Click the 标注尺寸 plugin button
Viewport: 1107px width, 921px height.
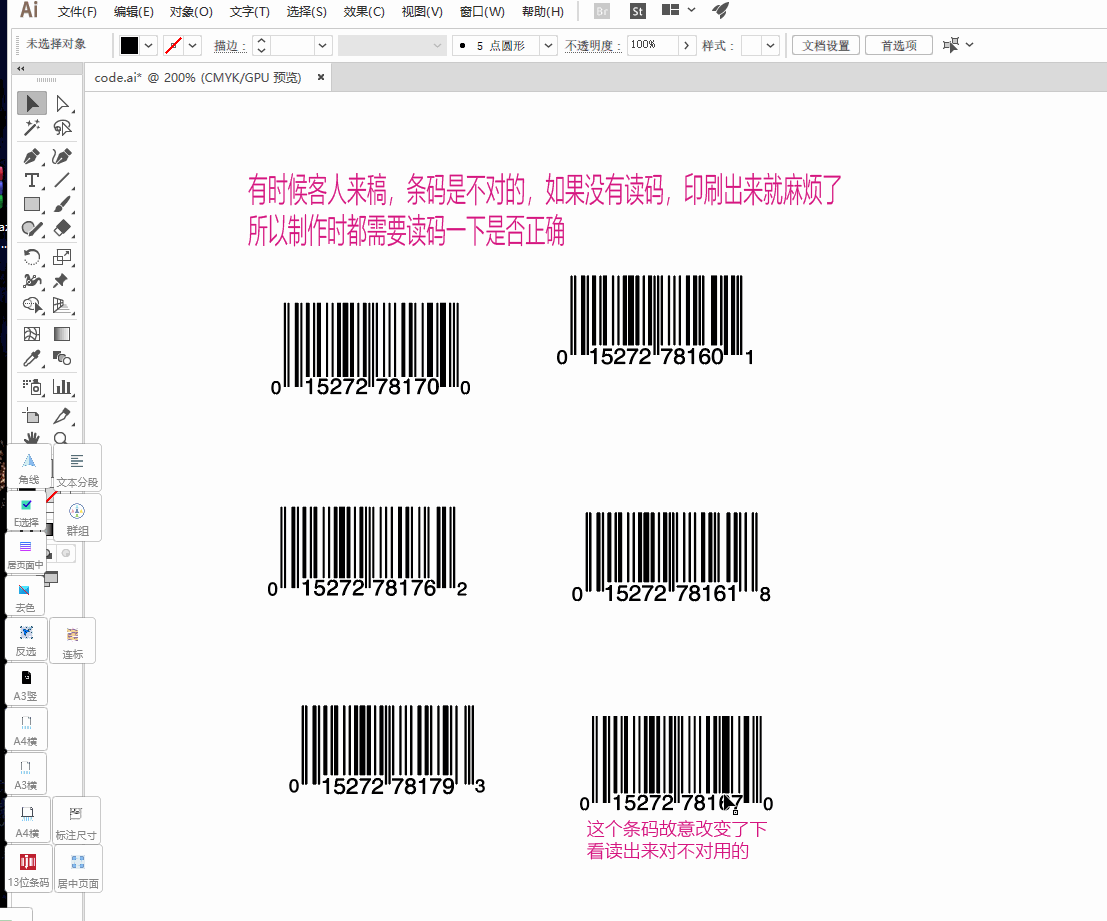point(76,821)
